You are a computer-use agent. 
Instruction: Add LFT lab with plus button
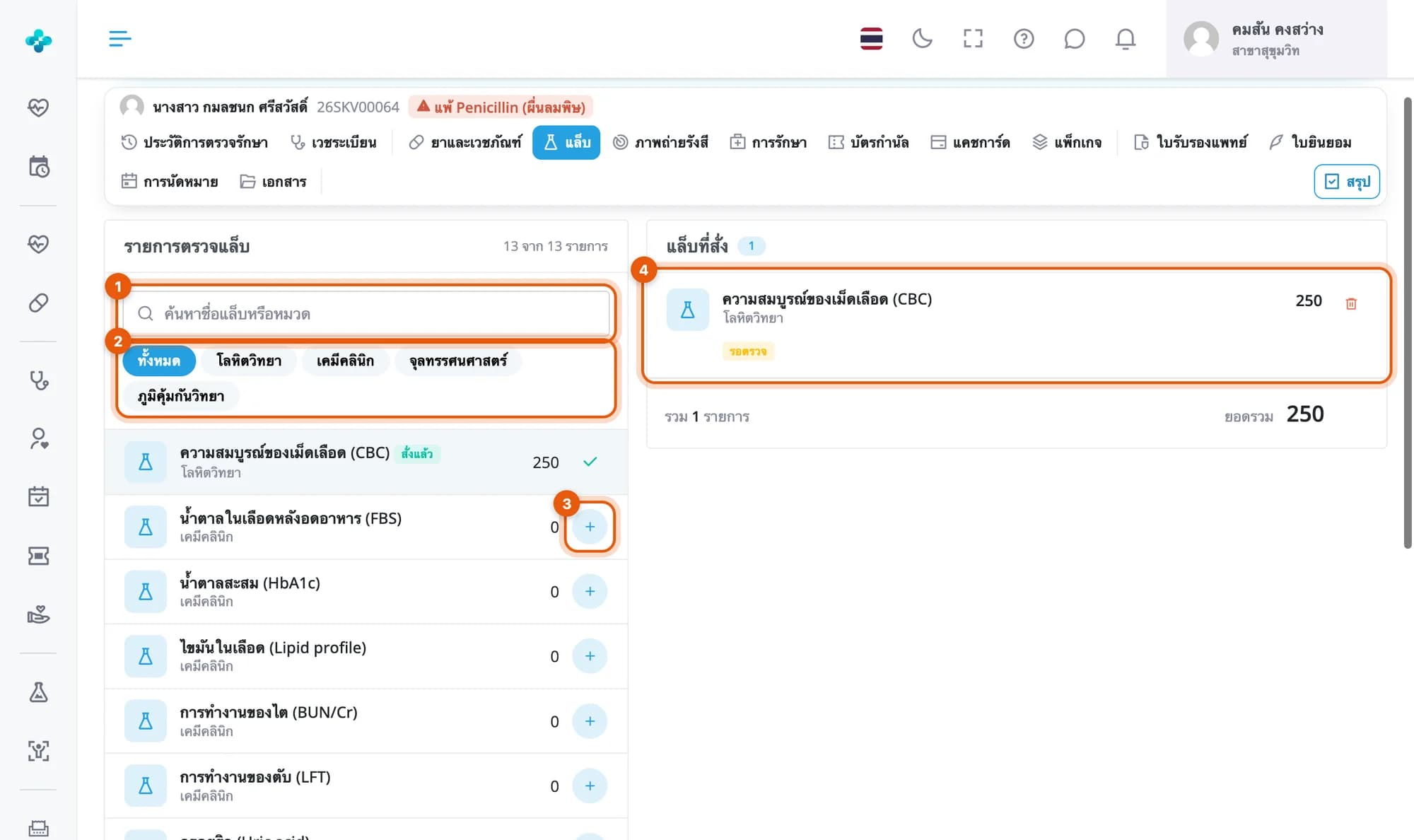point(590,786)
